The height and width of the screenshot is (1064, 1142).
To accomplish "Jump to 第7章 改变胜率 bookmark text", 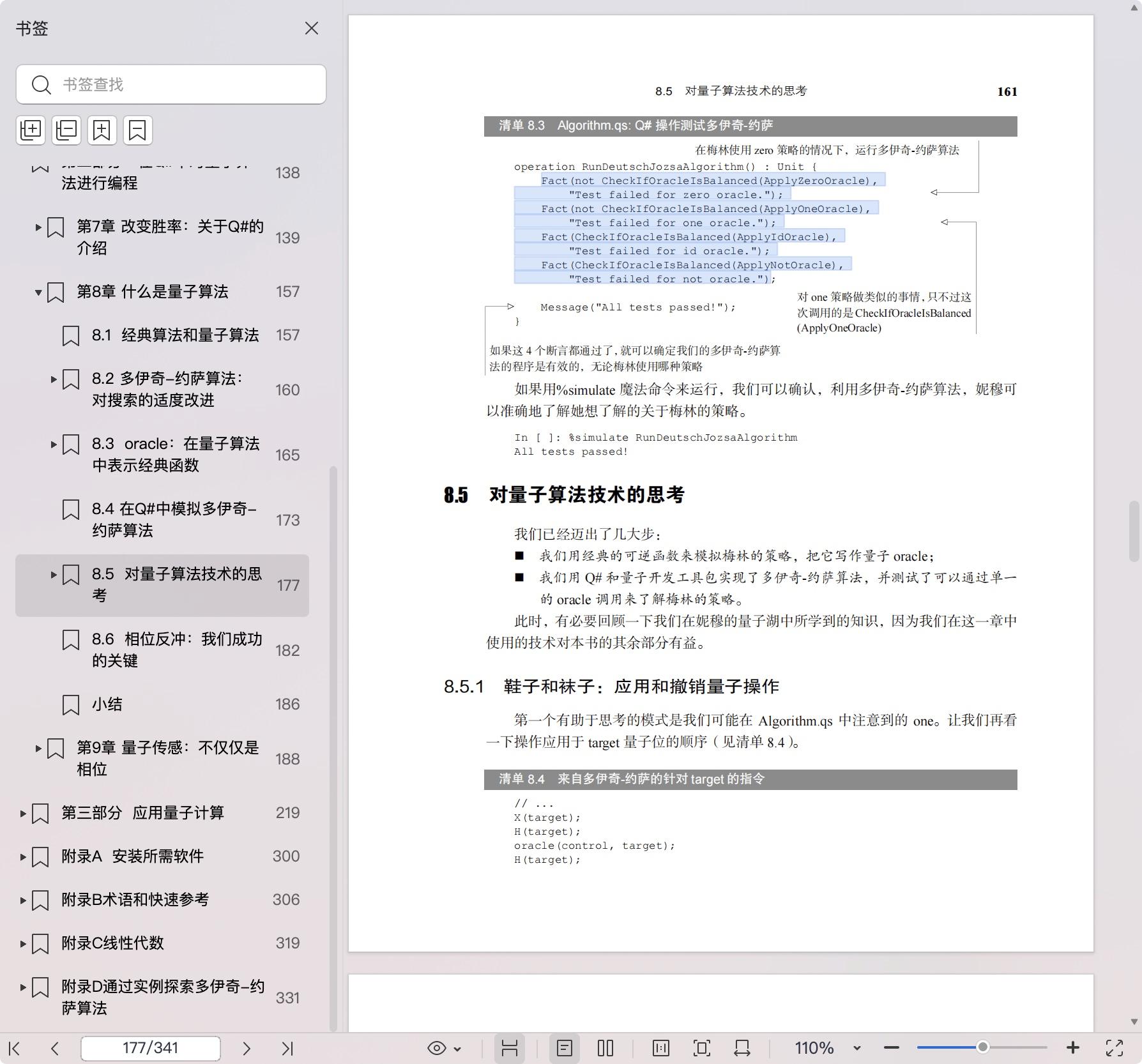I will [170, 237].
